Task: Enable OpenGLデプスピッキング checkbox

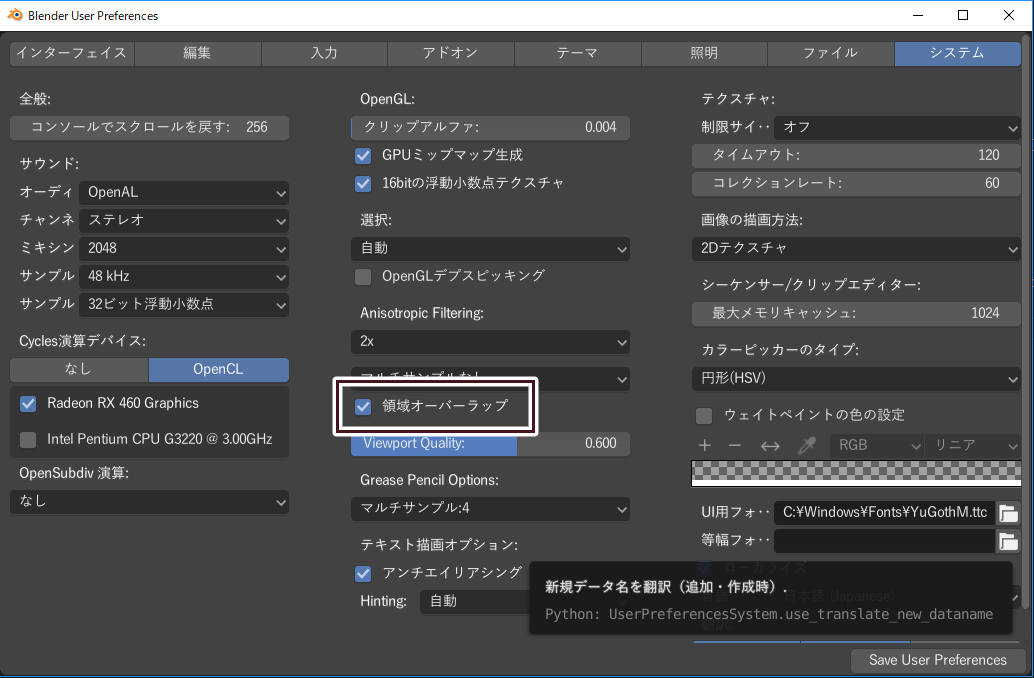Action: tap(363, 276)
